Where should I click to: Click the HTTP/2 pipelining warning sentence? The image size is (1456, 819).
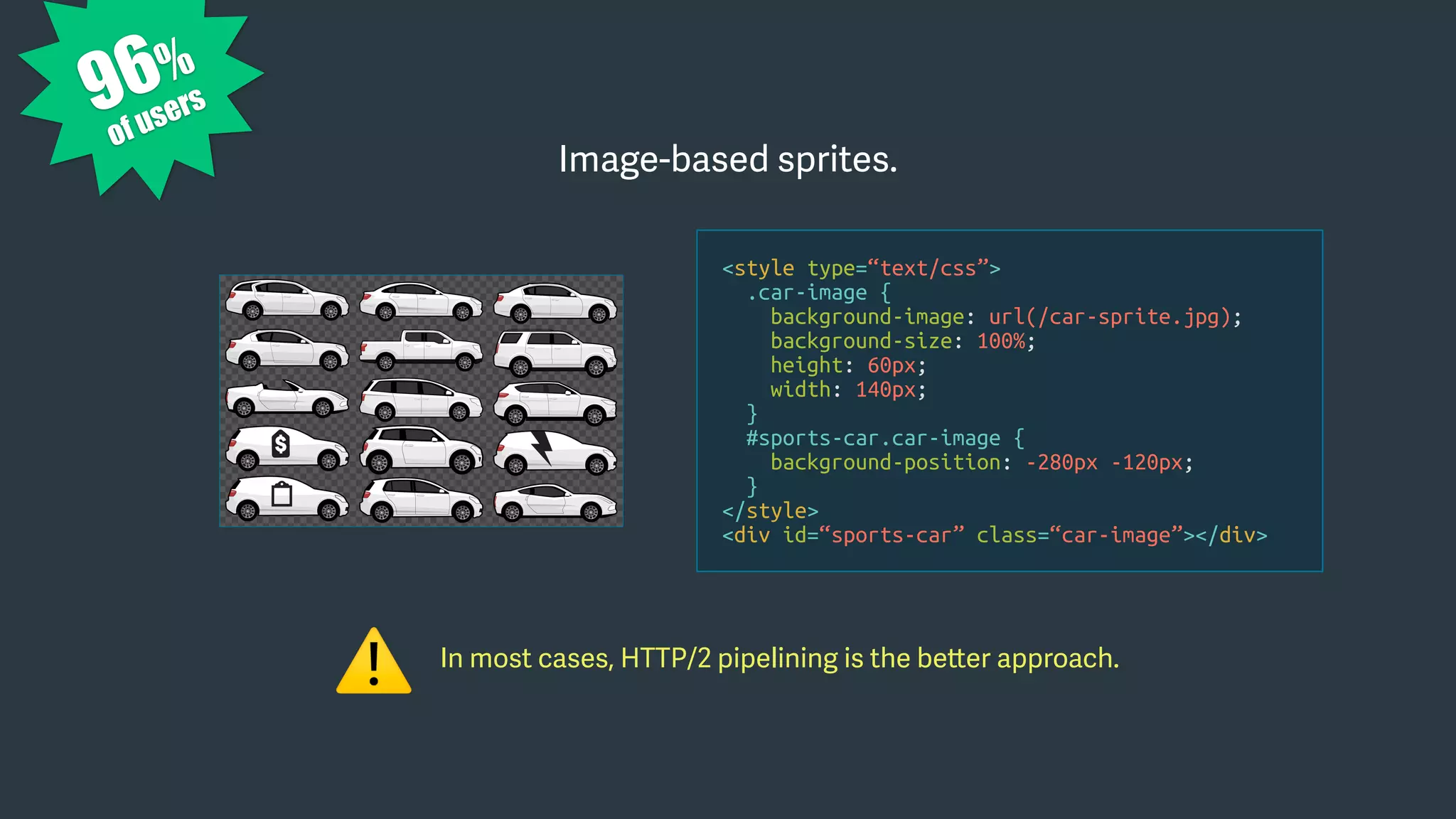click(780, 658)
